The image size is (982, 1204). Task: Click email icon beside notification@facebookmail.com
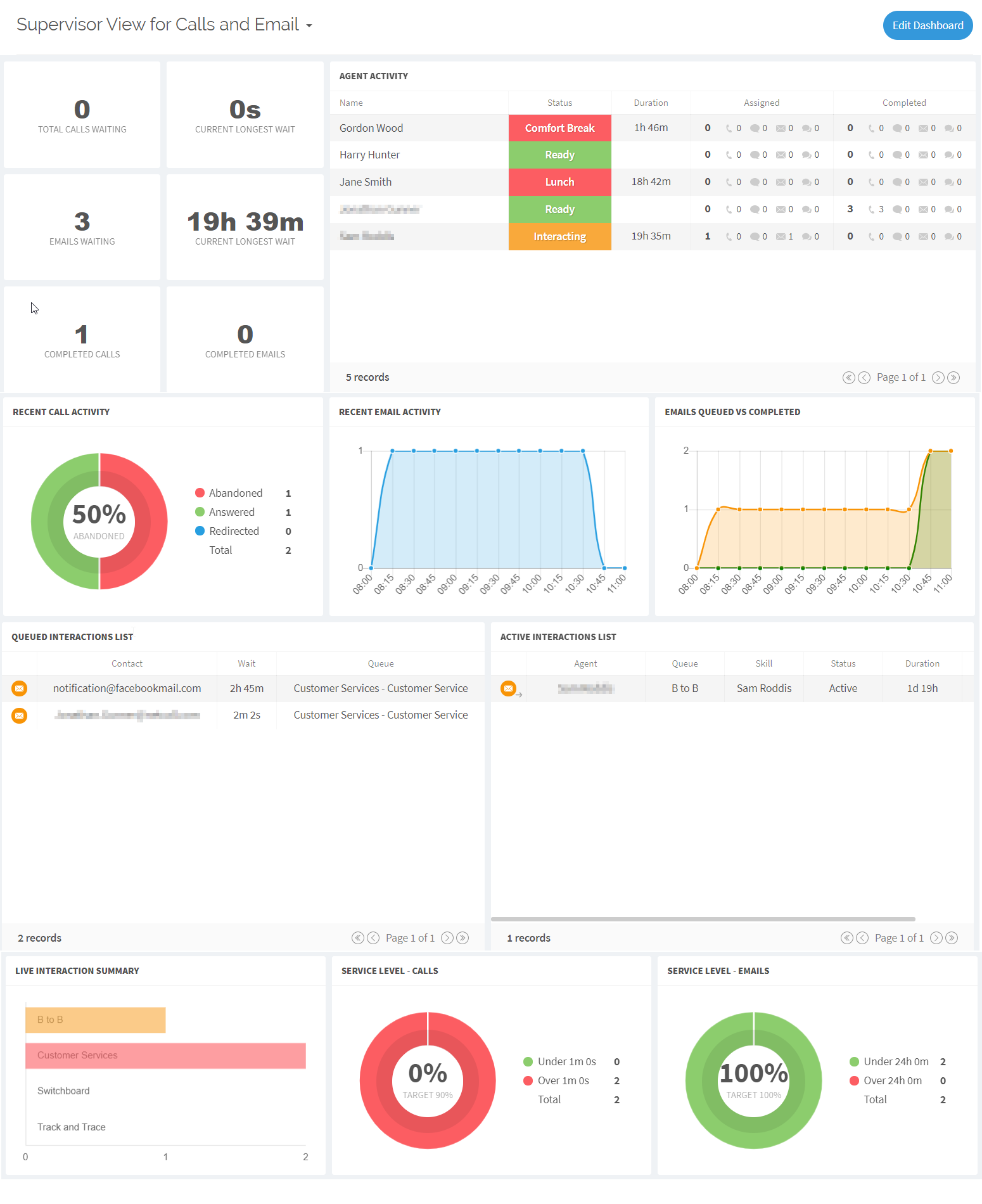click(20, 688)
